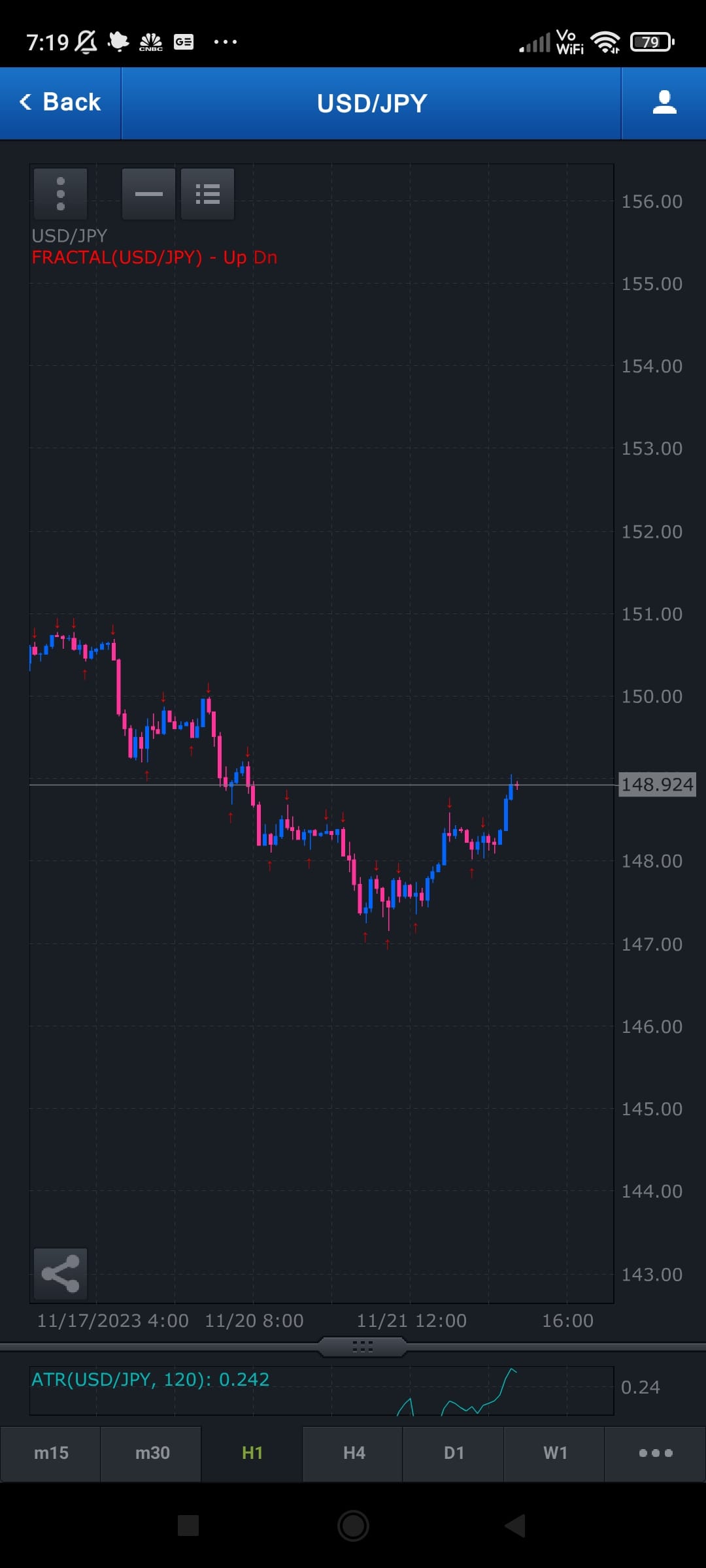Open the user account profile icon
The height and width of the screenshot is (1568, 706).
click(664, 103)
